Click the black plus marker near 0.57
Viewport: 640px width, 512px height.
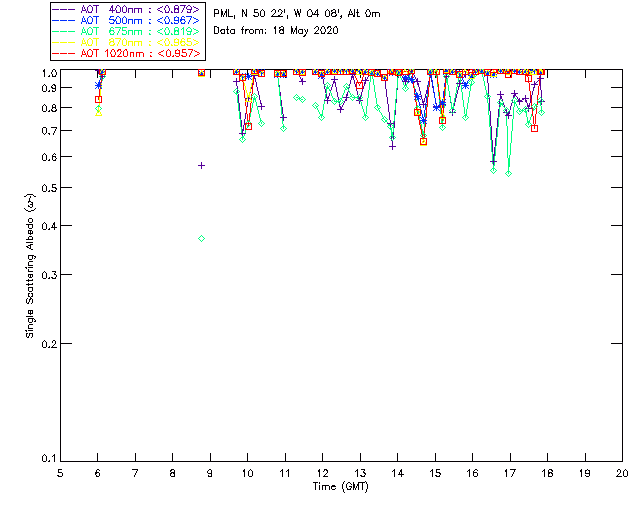click(201, 165)
